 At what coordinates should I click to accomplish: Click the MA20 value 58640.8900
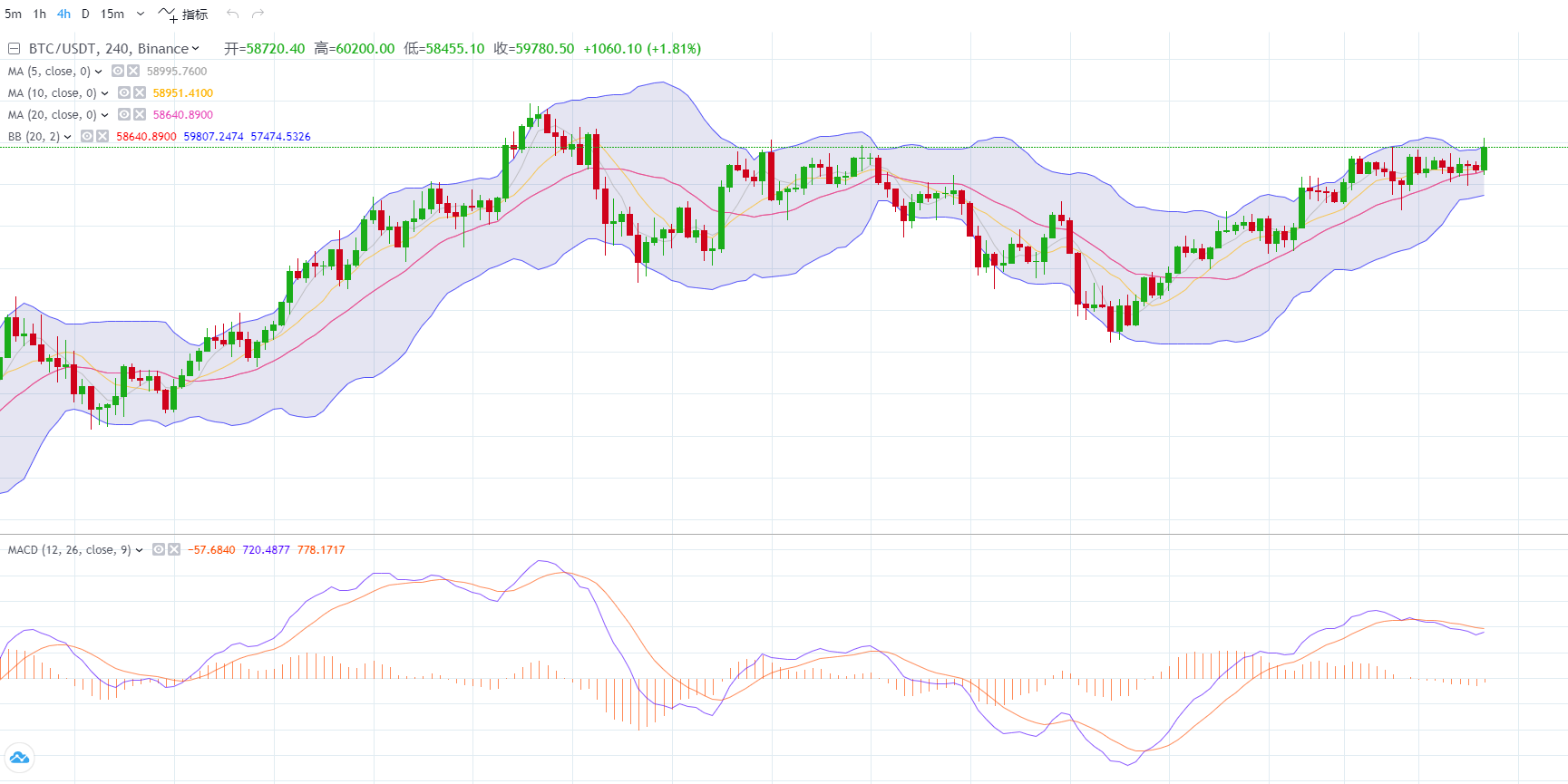183,114
